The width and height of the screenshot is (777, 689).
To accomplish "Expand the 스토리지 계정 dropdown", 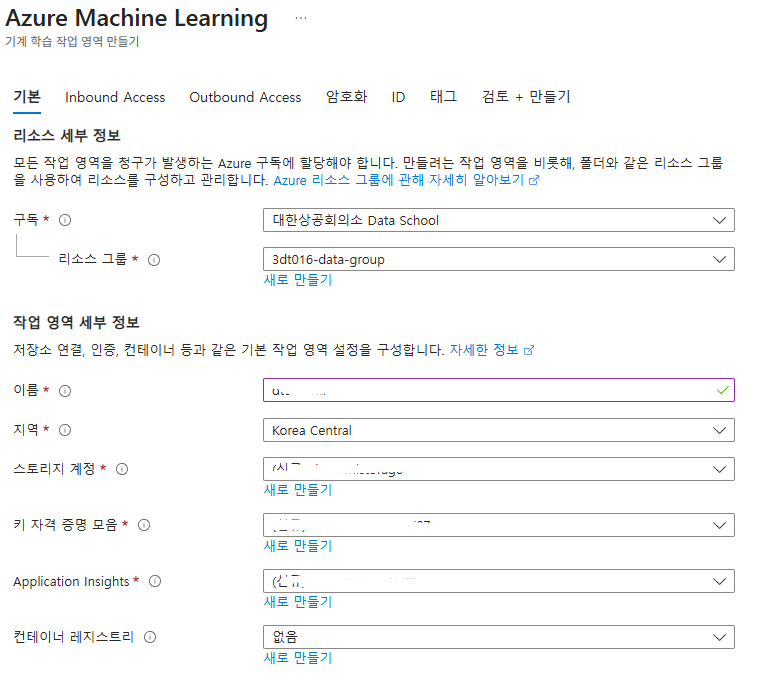I will tap(499, 469).
